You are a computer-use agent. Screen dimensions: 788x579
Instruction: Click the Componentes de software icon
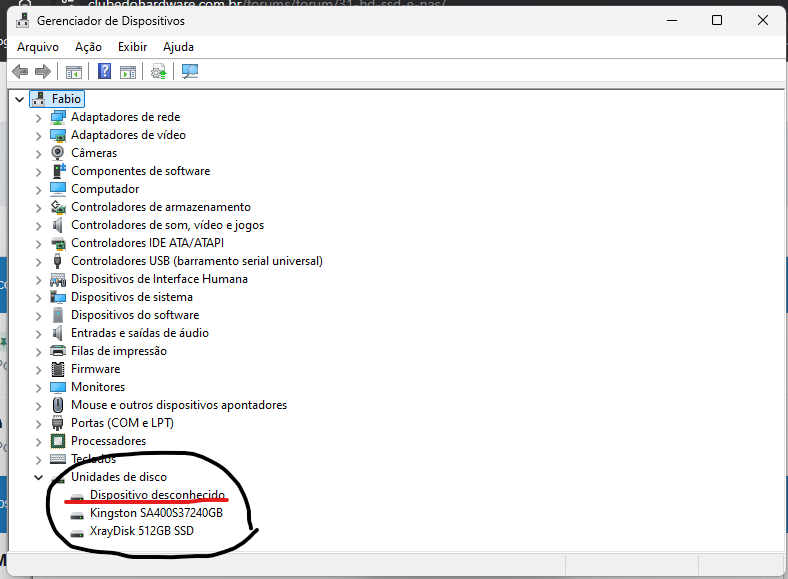pos(59,171)
